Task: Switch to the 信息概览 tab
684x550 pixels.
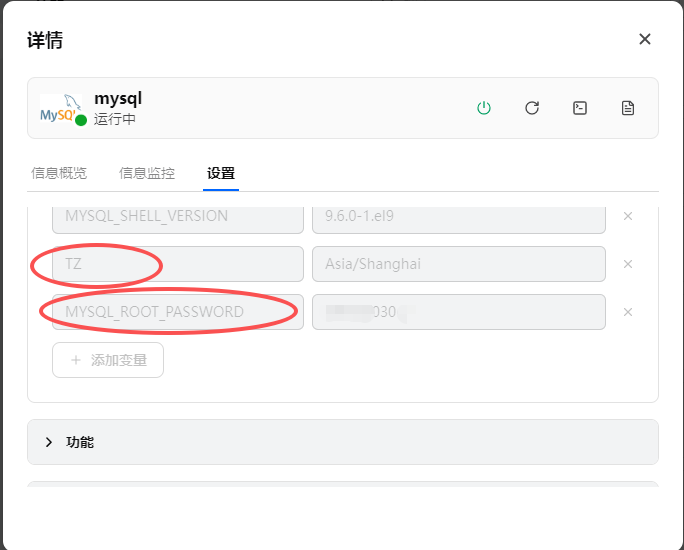Action: coord(59,173)
